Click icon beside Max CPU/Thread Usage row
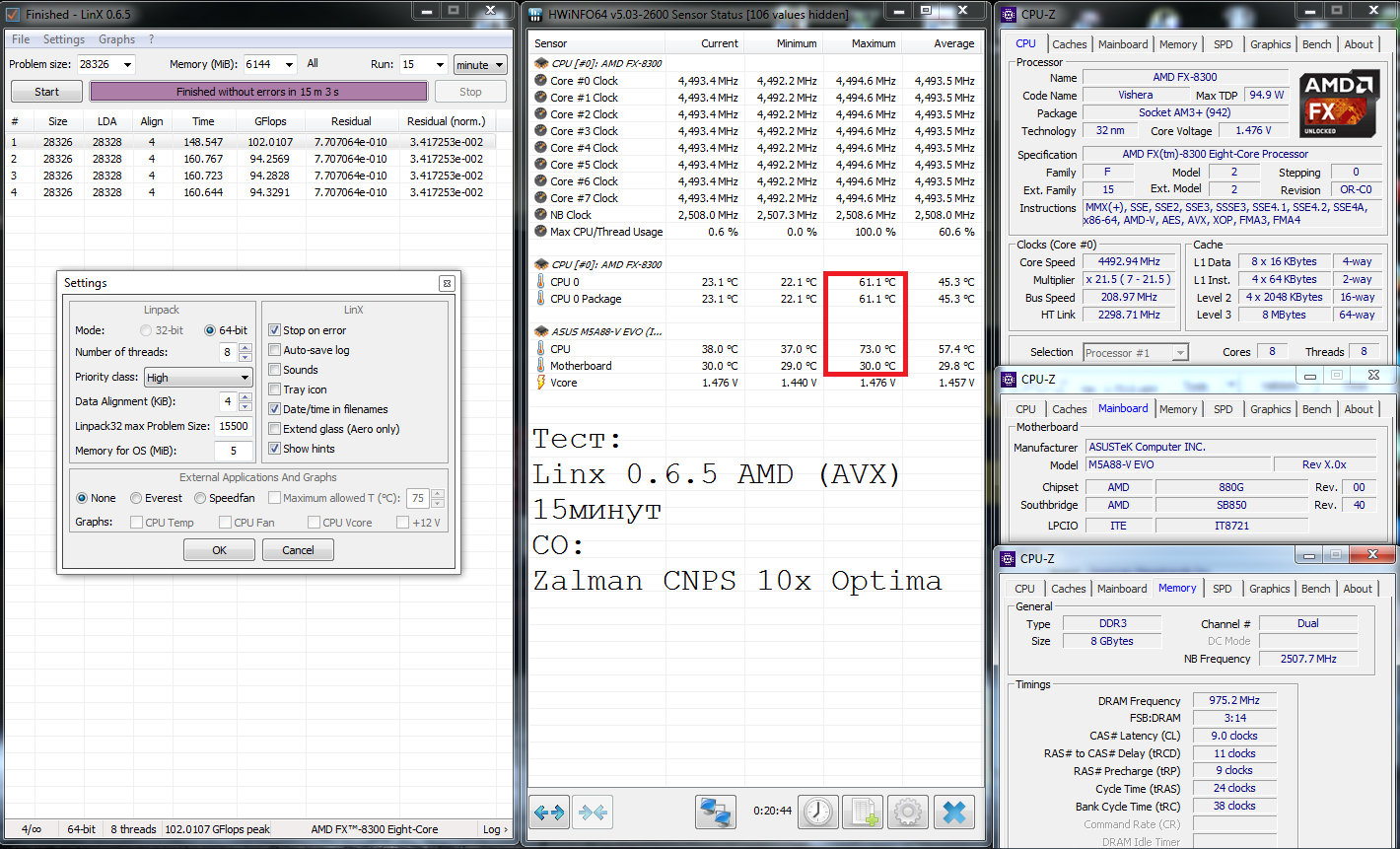 (x=540, y=232)
